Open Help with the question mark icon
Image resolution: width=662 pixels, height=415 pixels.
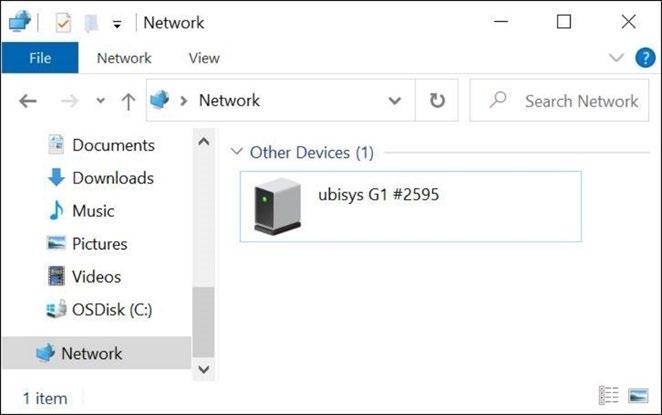pyautogui.click(x=645, y=57)
